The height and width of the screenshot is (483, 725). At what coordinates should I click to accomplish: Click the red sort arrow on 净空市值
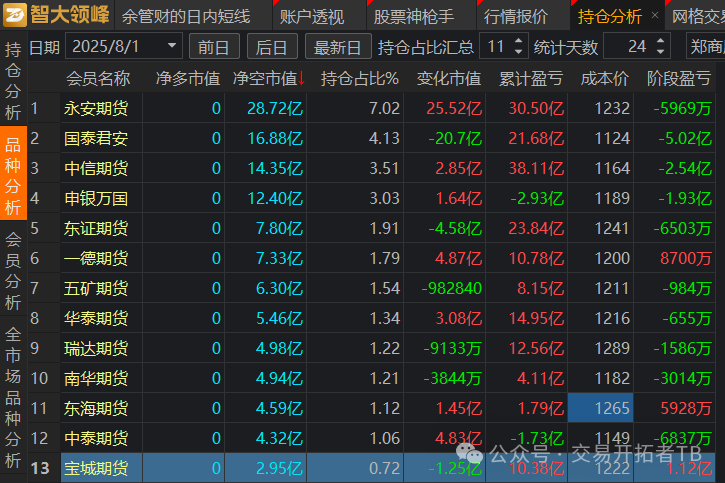301,79
